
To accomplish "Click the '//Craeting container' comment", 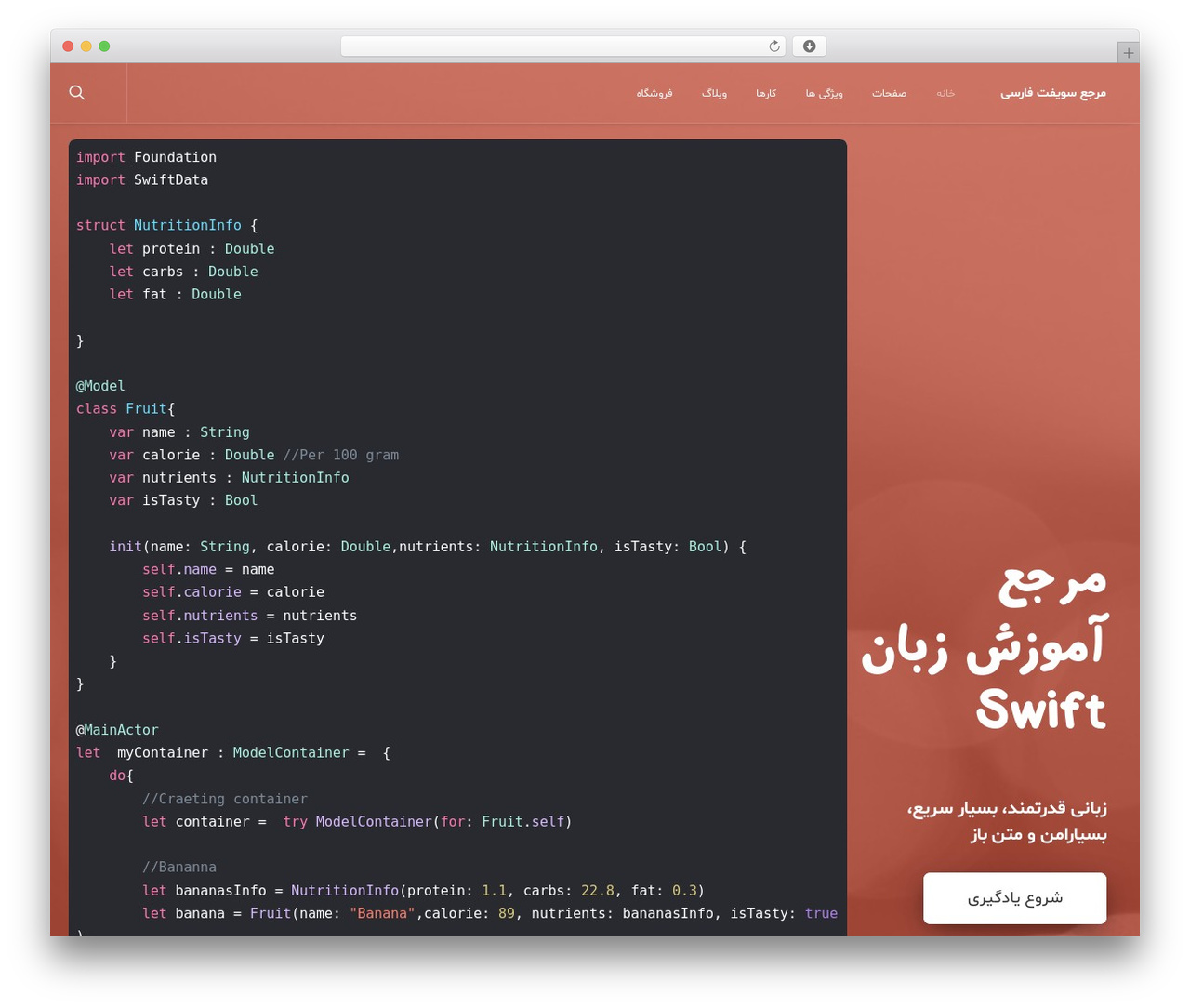I will (x=225, y=799).
